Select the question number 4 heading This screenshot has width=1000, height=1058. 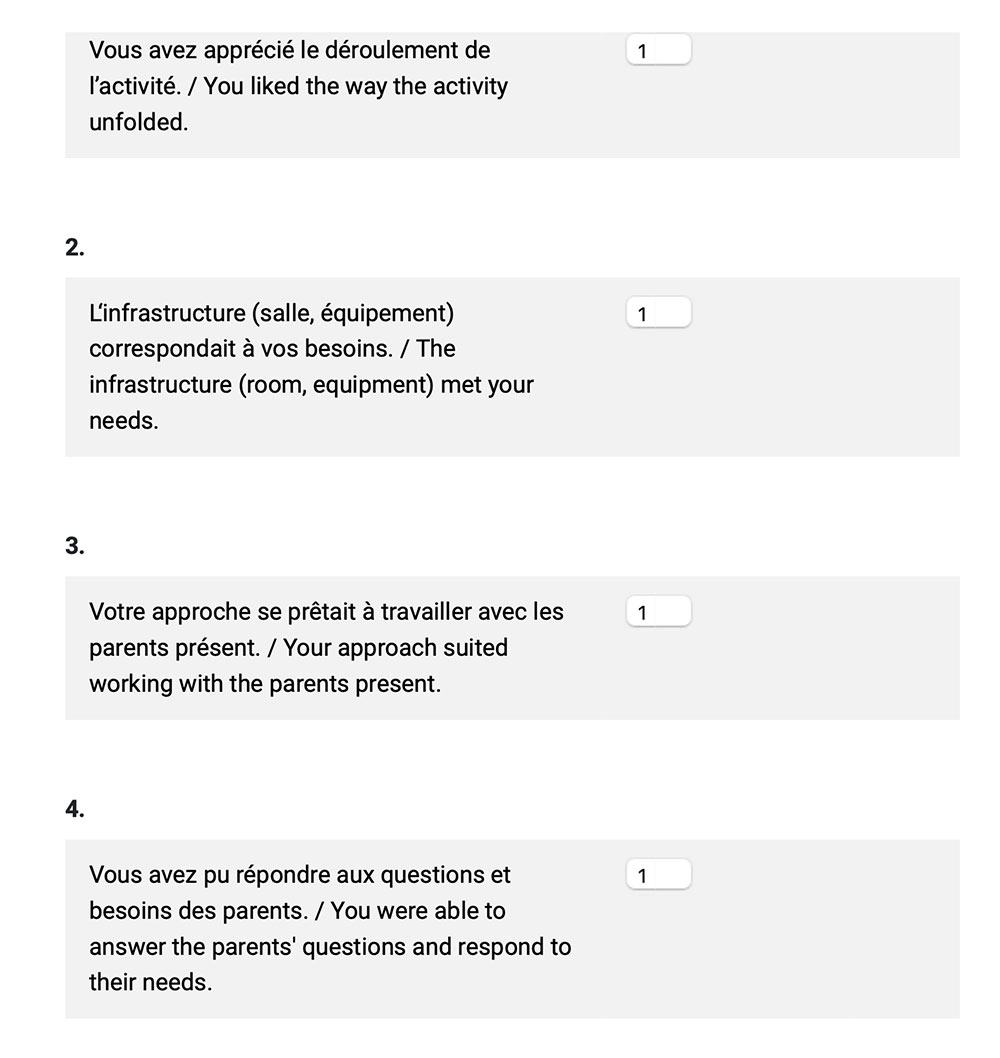click(75, 810)
